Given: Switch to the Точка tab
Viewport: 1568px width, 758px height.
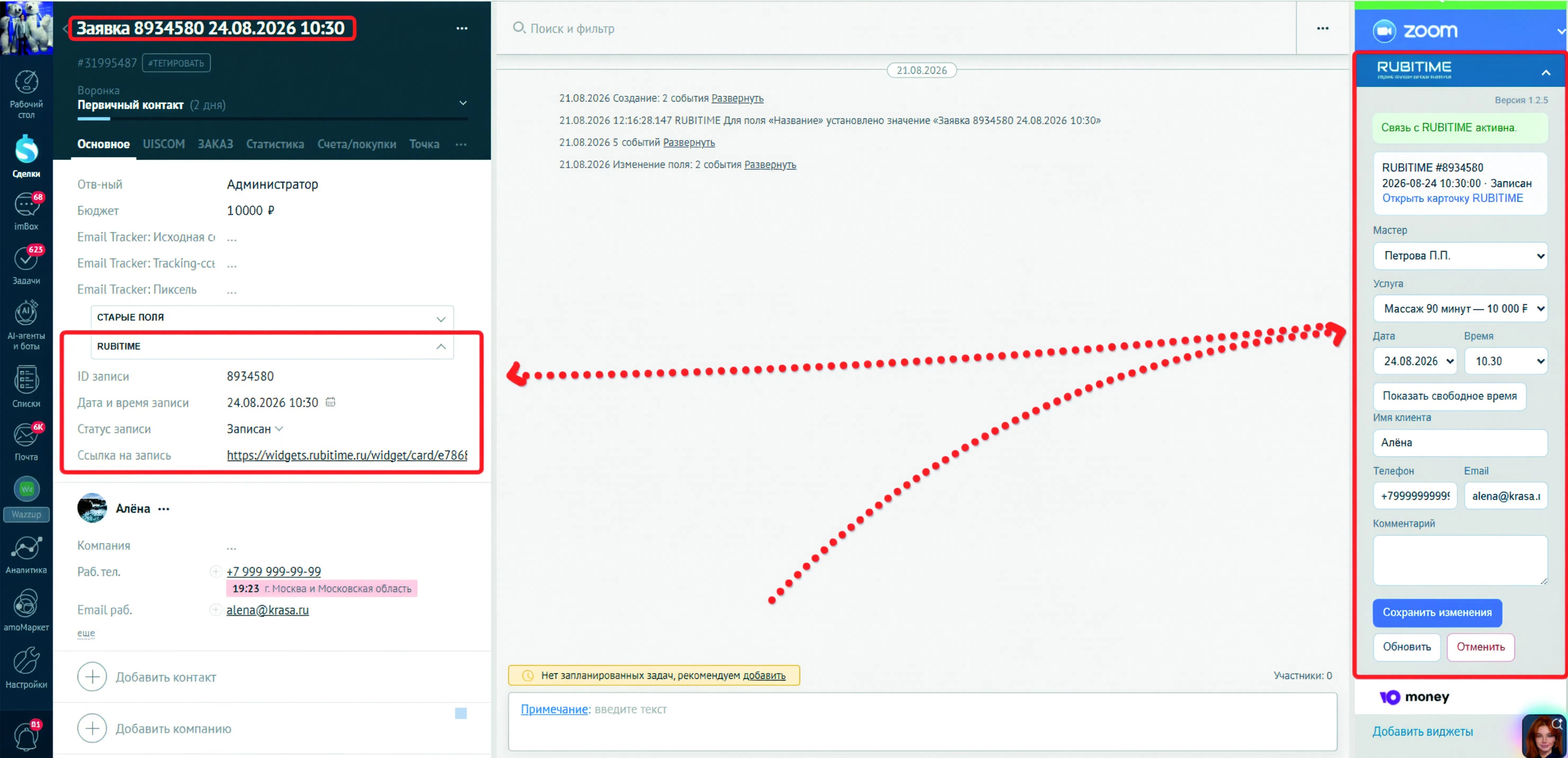Looking at the screenshot, I should point(424,144).
